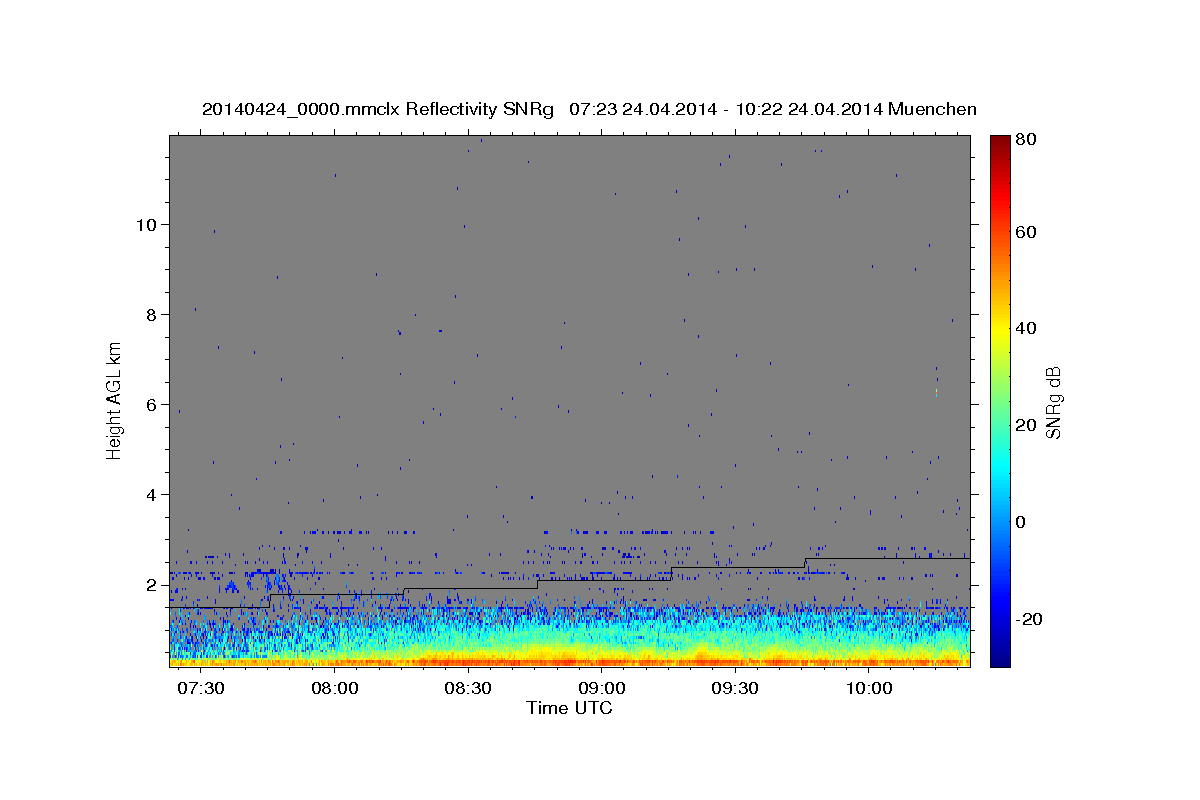The height and width of the screenshot is (800, 1200).
Task: Click the 'SNRg dB' colorbar label
Action: click(x=1052, y=402)
